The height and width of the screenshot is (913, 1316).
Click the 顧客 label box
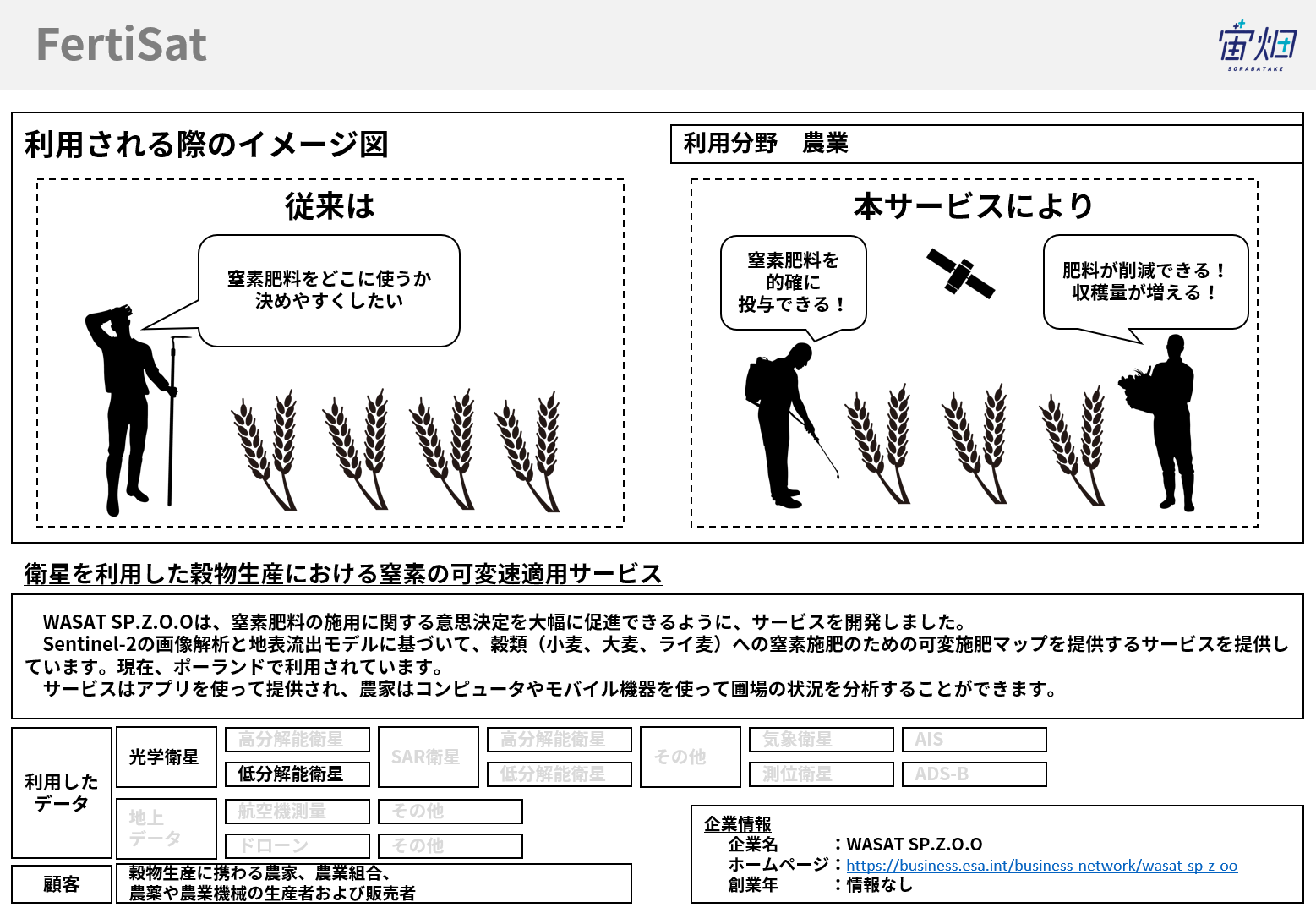click(62, 884)
